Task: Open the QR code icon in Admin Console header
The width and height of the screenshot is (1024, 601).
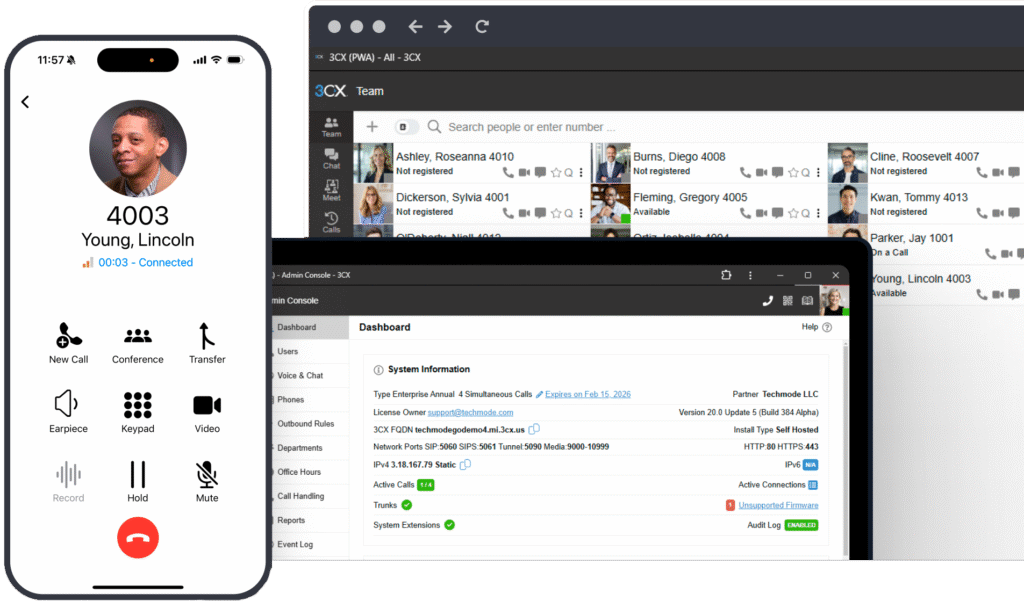Action: click(788, 300)
